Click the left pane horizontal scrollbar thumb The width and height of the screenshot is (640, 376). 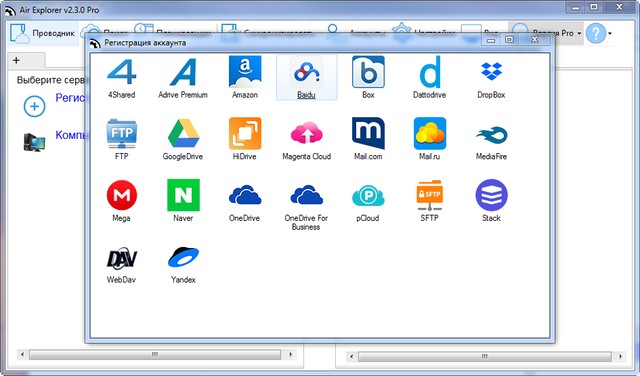pos(155,354)
